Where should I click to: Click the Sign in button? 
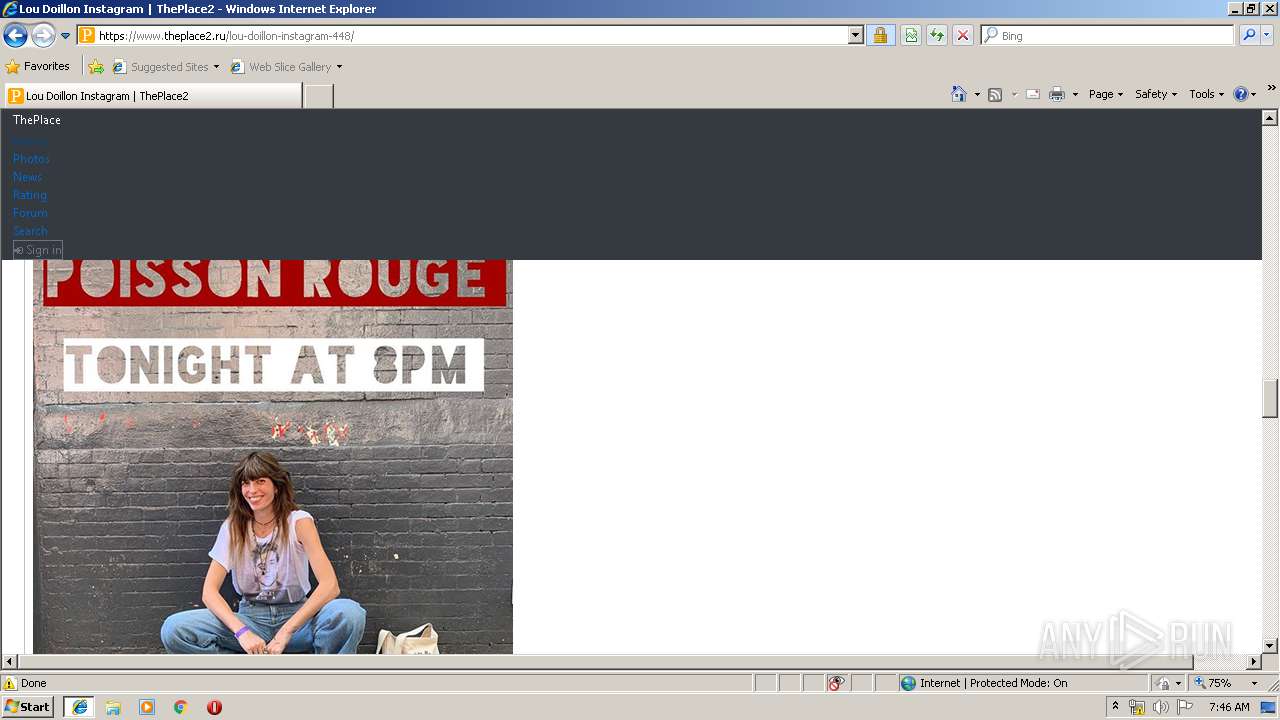[38, 250]
